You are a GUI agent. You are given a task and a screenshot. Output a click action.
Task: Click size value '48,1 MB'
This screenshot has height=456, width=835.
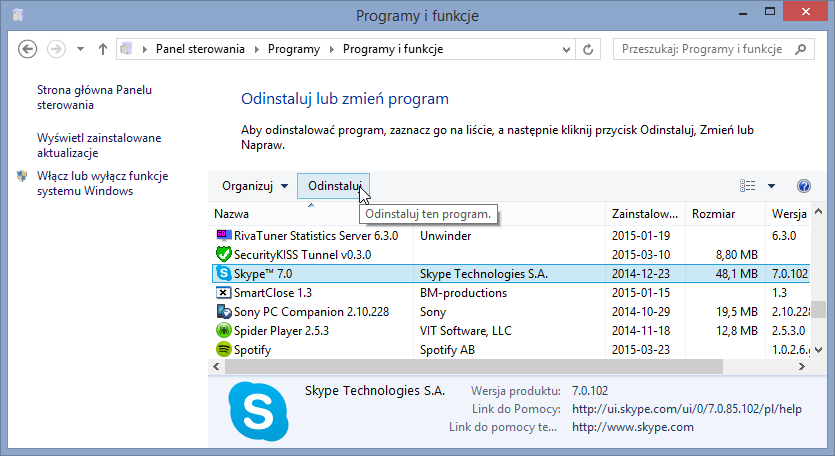tap(736, 274)
